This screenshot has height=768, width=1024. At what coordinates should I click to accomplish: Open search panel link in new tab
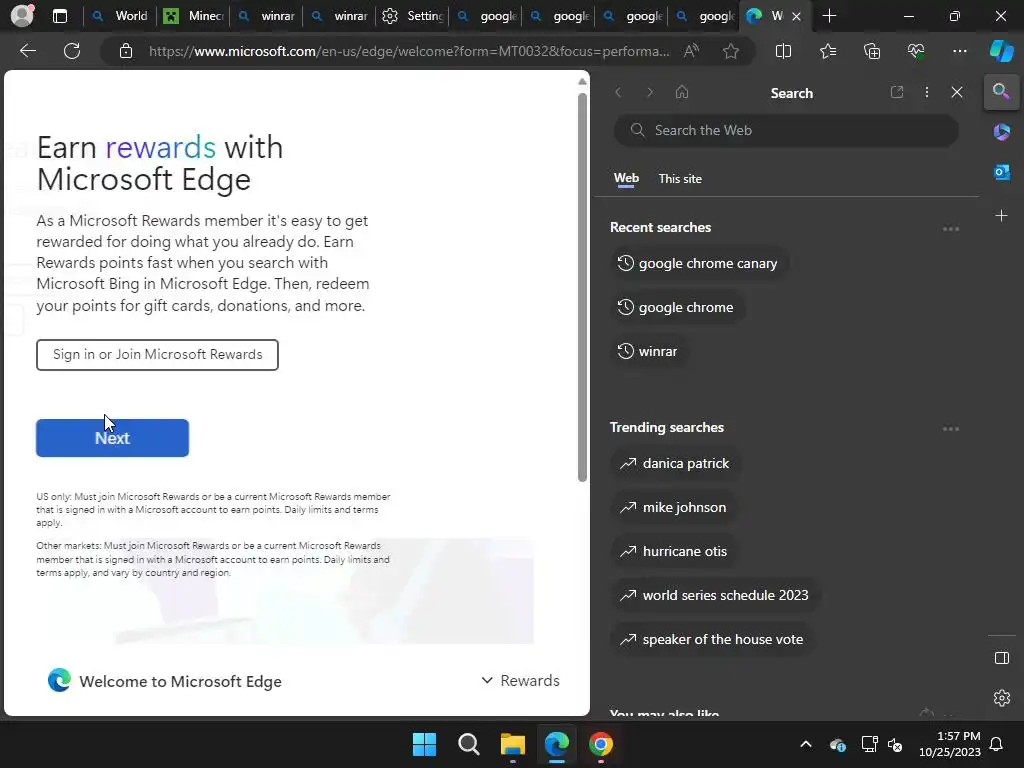coord(897,92)
